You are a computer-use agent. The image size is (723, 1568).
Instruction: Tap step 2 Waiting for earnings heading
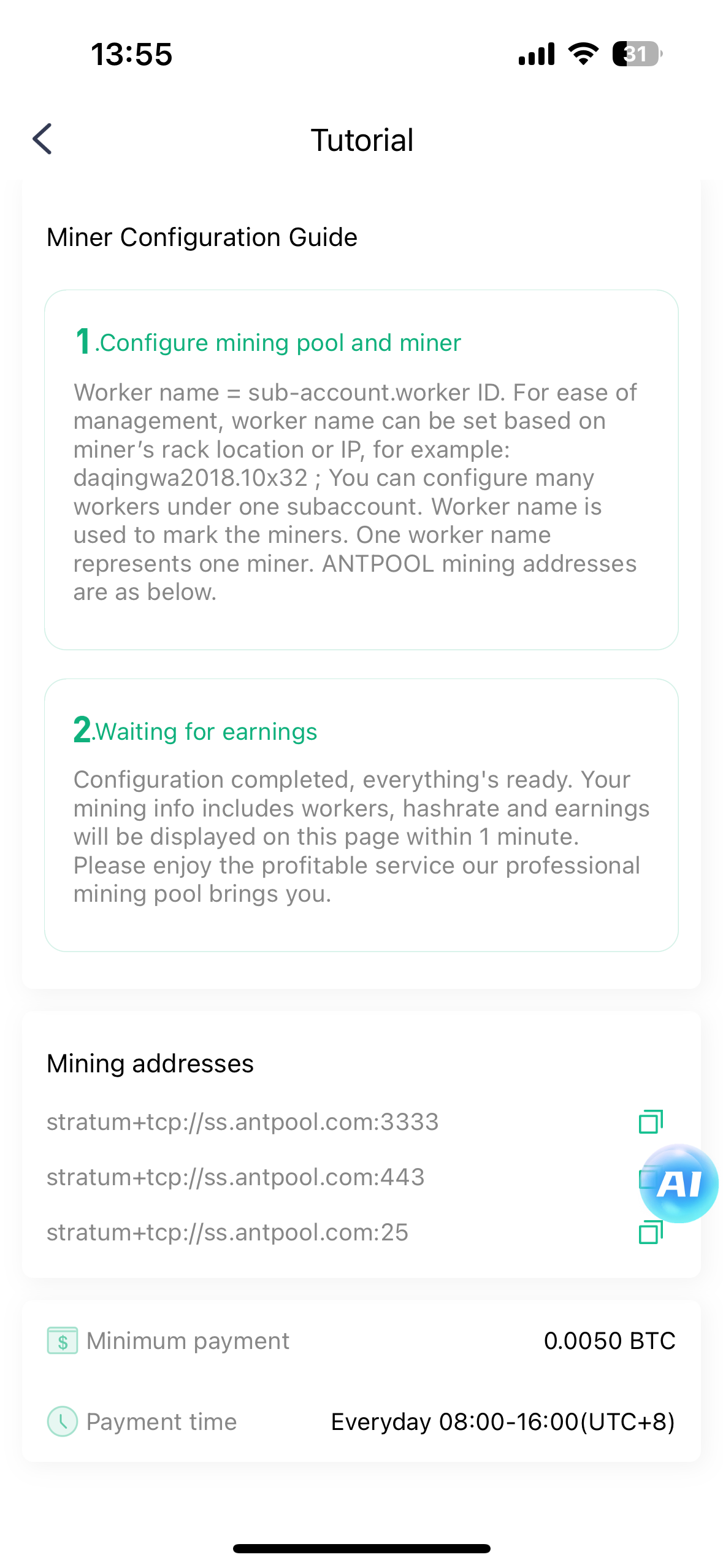tap(196, 731)
